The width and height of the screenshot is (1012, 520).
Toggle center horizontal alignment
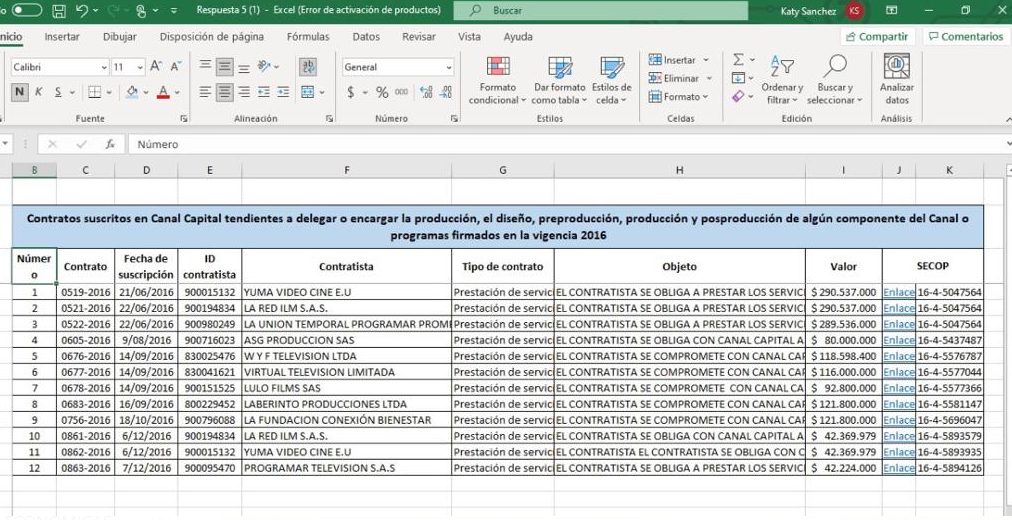click(x=225, y=92)
